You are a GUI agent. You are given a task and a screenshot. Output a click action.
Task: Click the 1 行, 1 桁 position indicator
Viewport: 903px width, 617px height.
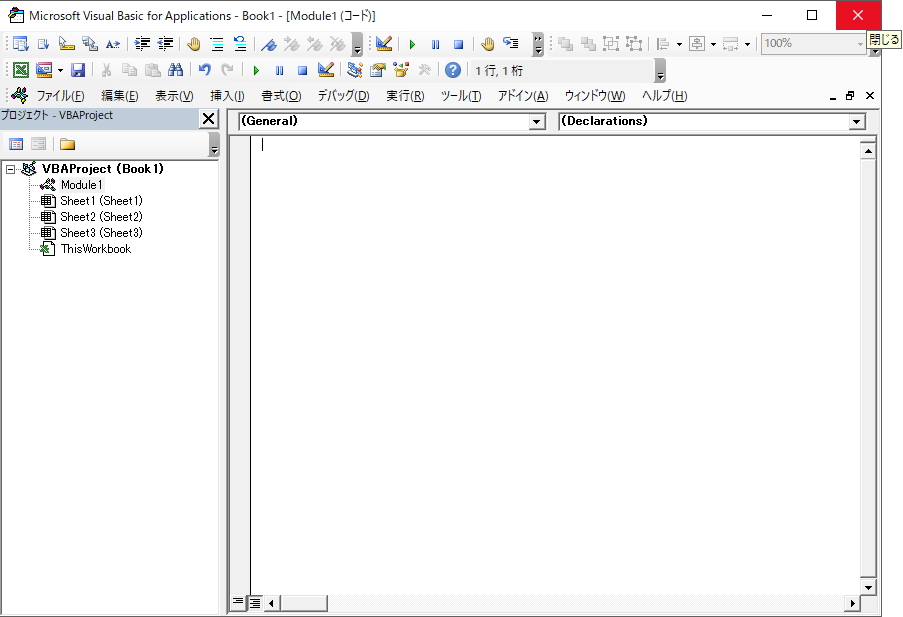point(499,71)
